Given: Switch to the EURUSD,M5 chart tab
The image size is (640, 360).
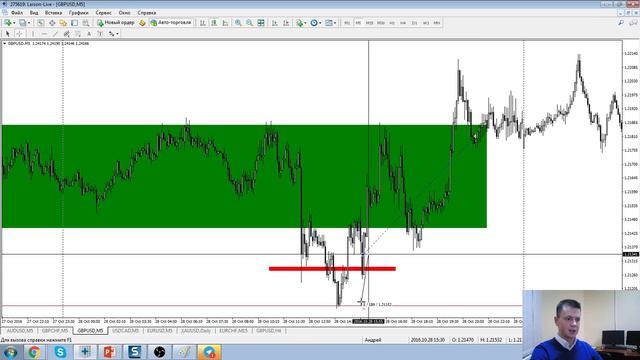Looking at the screenshot, I should [160, 331].
